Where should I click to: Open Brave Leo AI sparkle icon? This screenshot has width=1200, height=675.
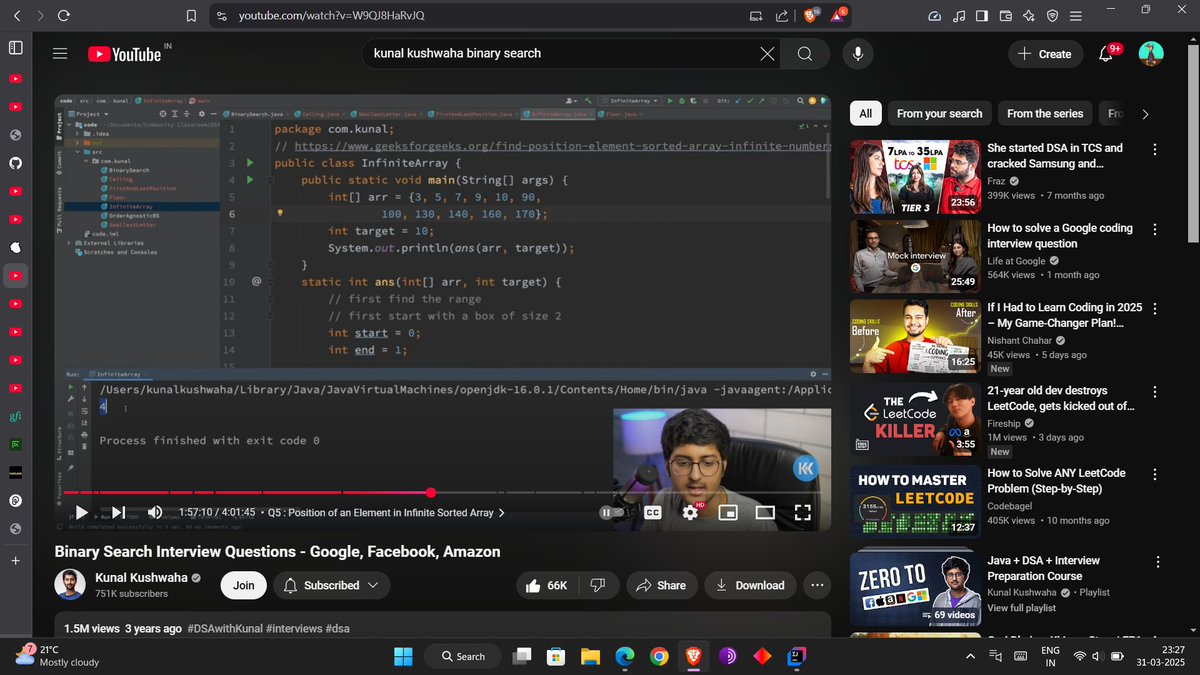[1029, 16]
